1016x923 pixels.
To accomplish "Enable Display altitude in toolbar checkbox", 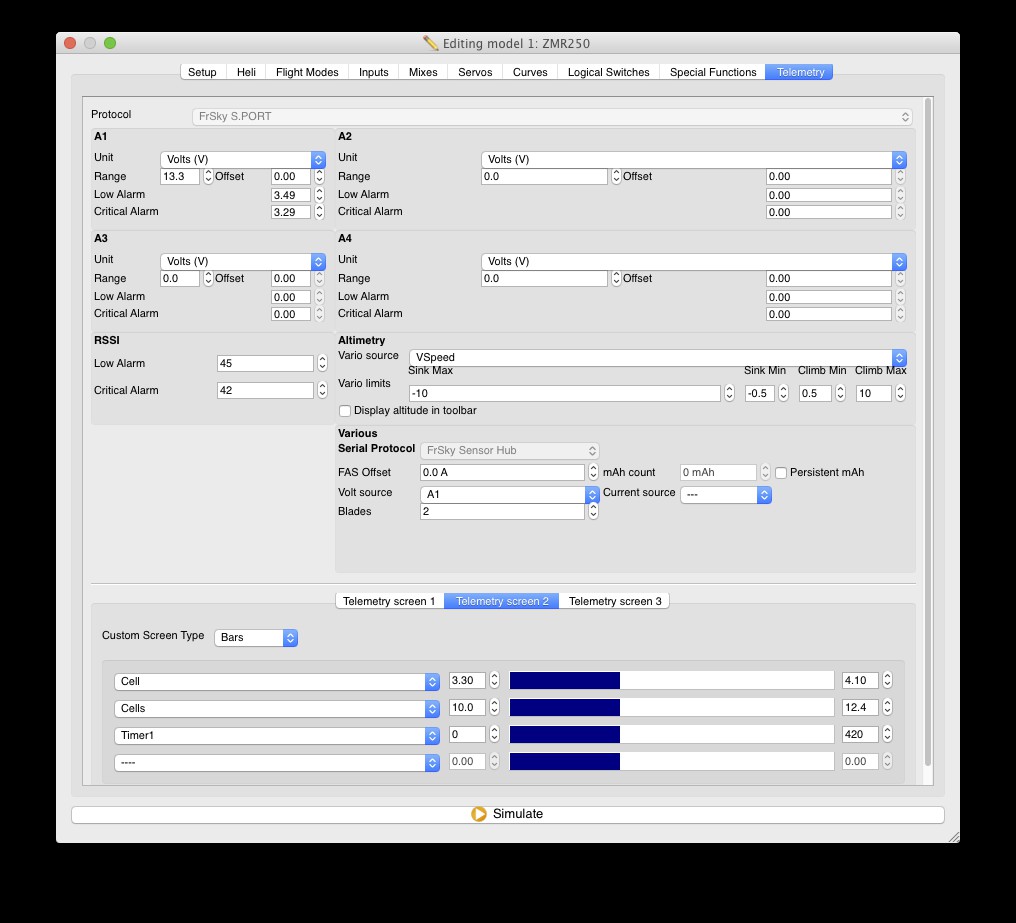I will pyautogui.click(x=345, y=411).
